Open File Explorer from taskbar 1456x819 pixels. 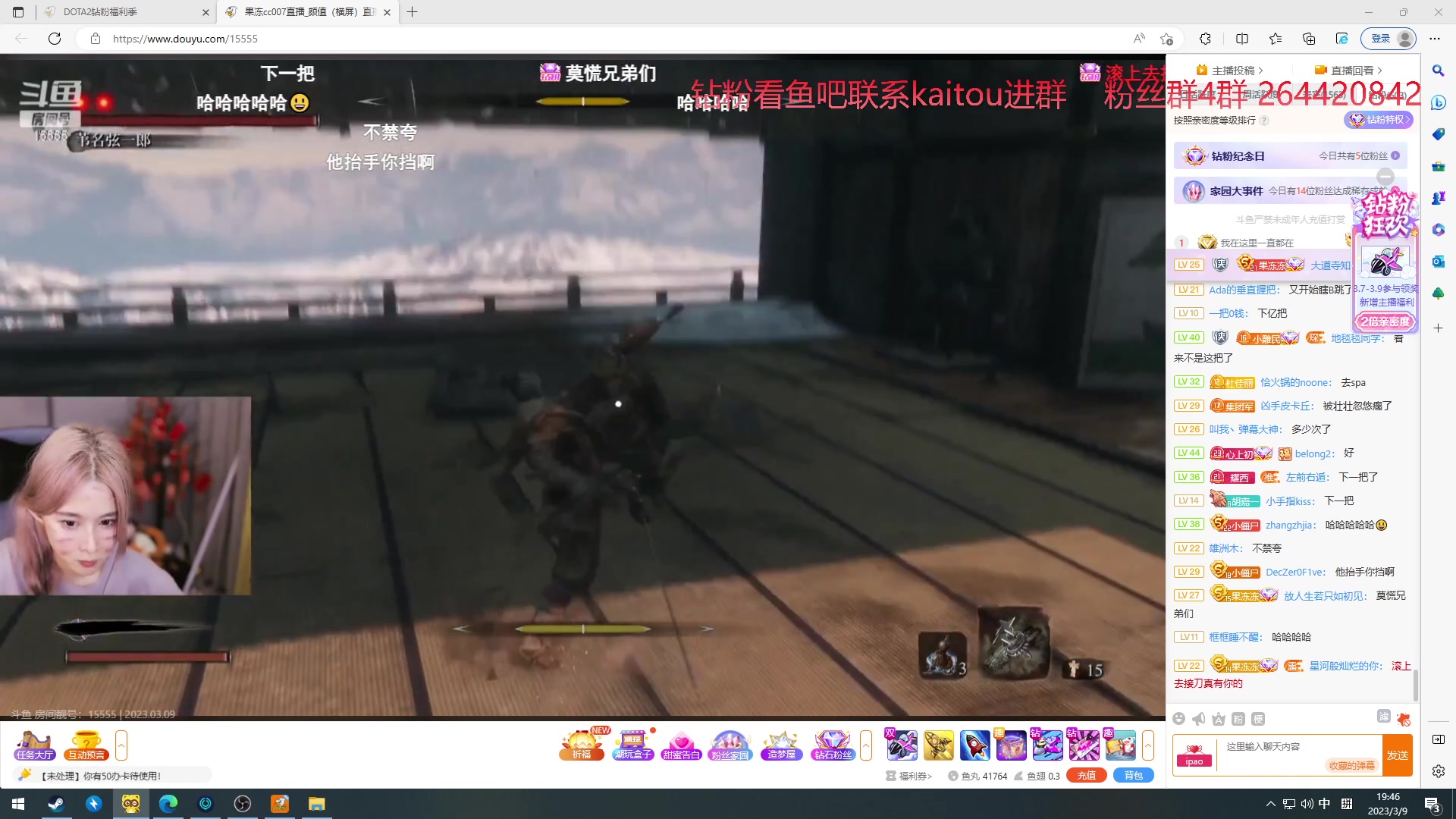pyautogui.click(x=316, y=804)
